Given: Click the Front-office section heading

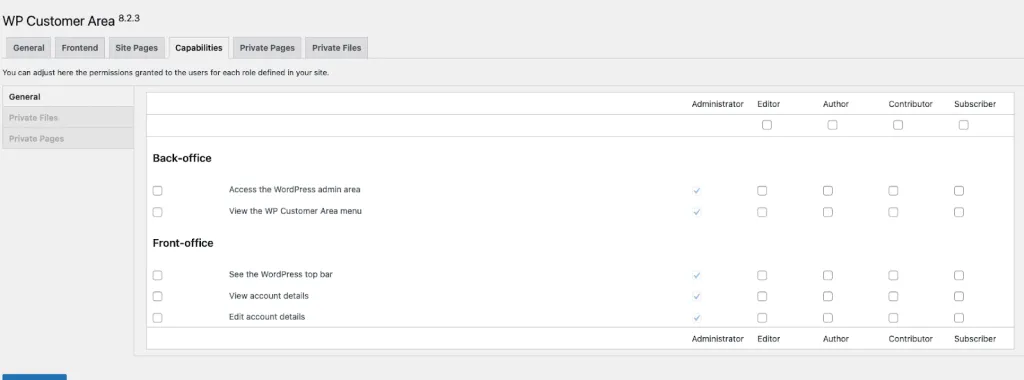Looking at the screenshot, I should (x=183, y=243).
